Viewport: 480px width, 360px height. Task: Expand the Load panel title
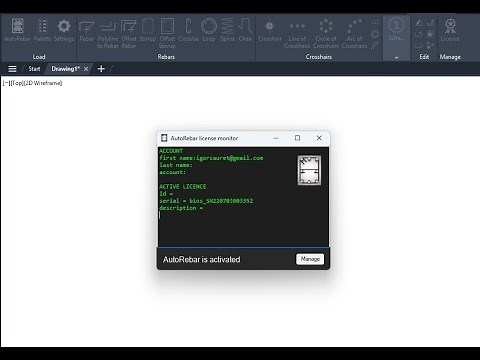click(x=39, y=57)
